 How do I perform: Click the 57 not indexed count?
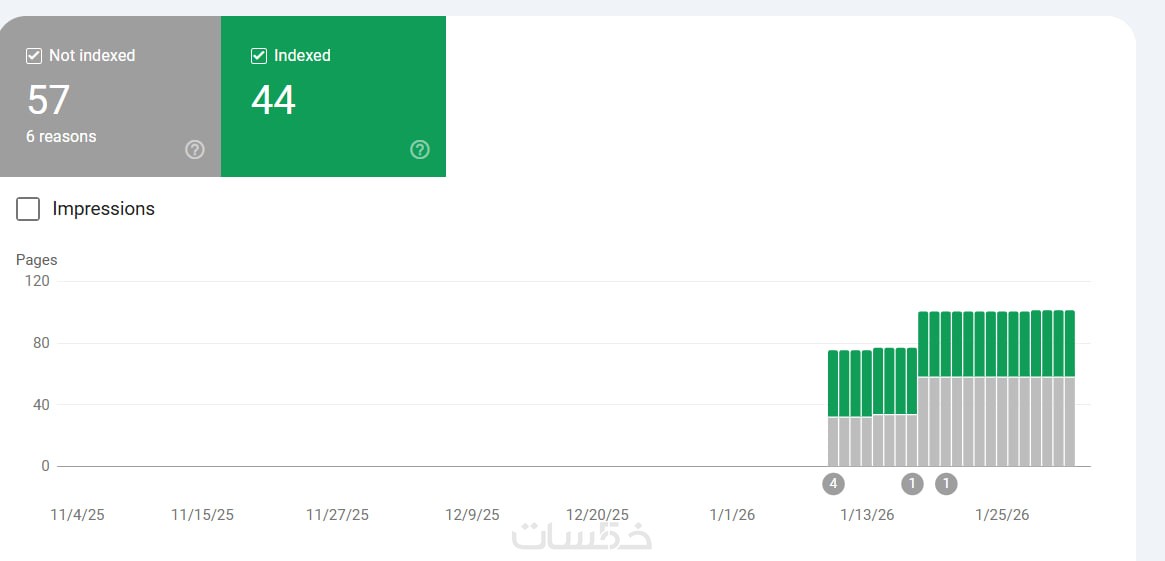(48, 100)
